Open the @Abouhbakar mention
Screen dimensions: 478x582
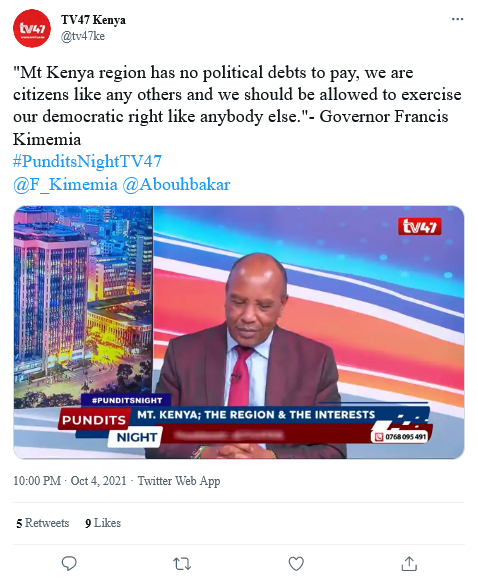176,184
